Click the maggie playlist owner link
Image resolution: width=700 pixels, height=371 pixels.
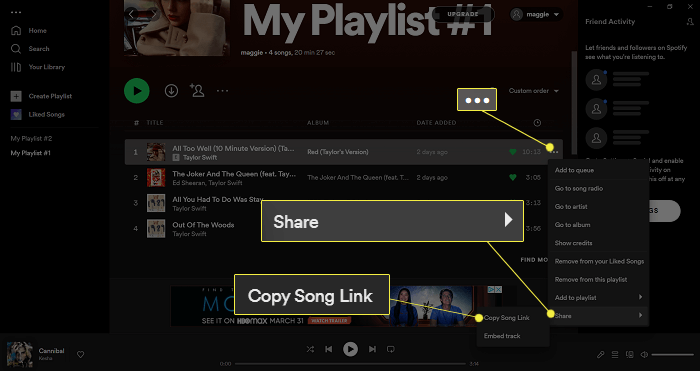pos(251,53)
